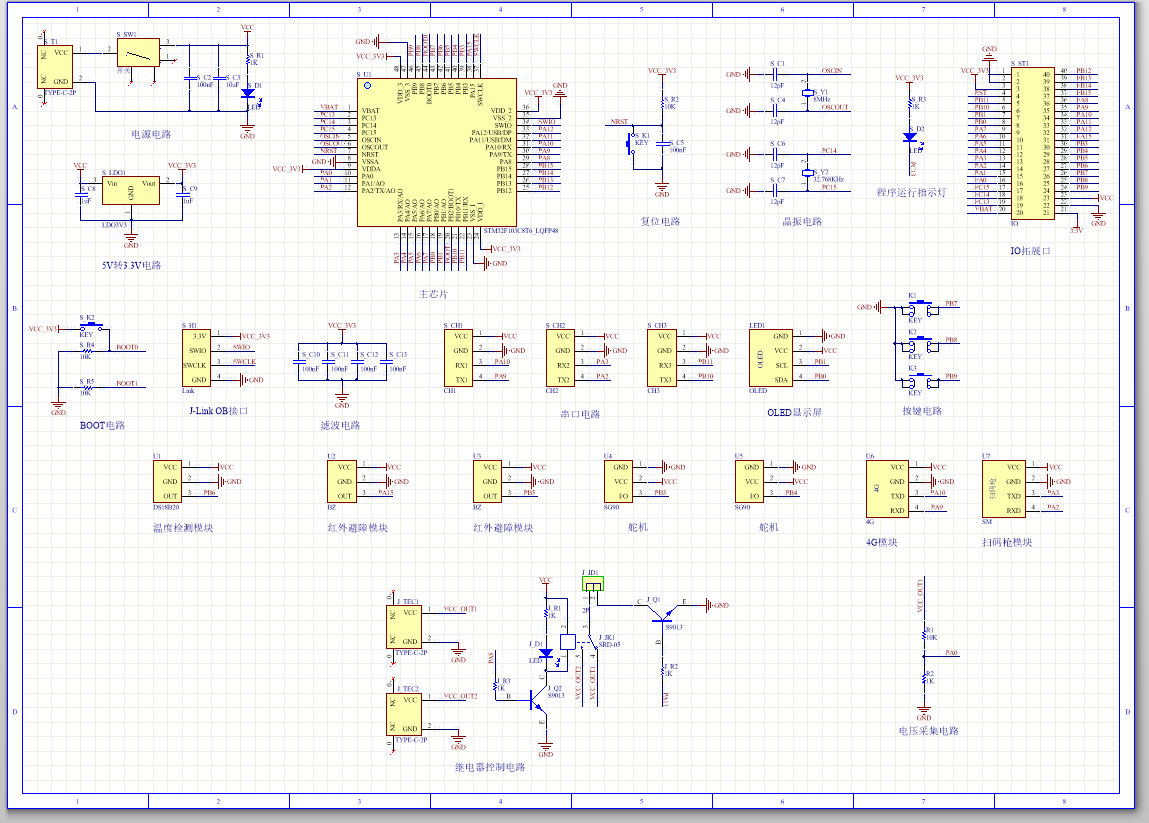Viewport: 1149px width, 823px height.
Task: Click the IO拓展口 label
Action: [1030, 251]
